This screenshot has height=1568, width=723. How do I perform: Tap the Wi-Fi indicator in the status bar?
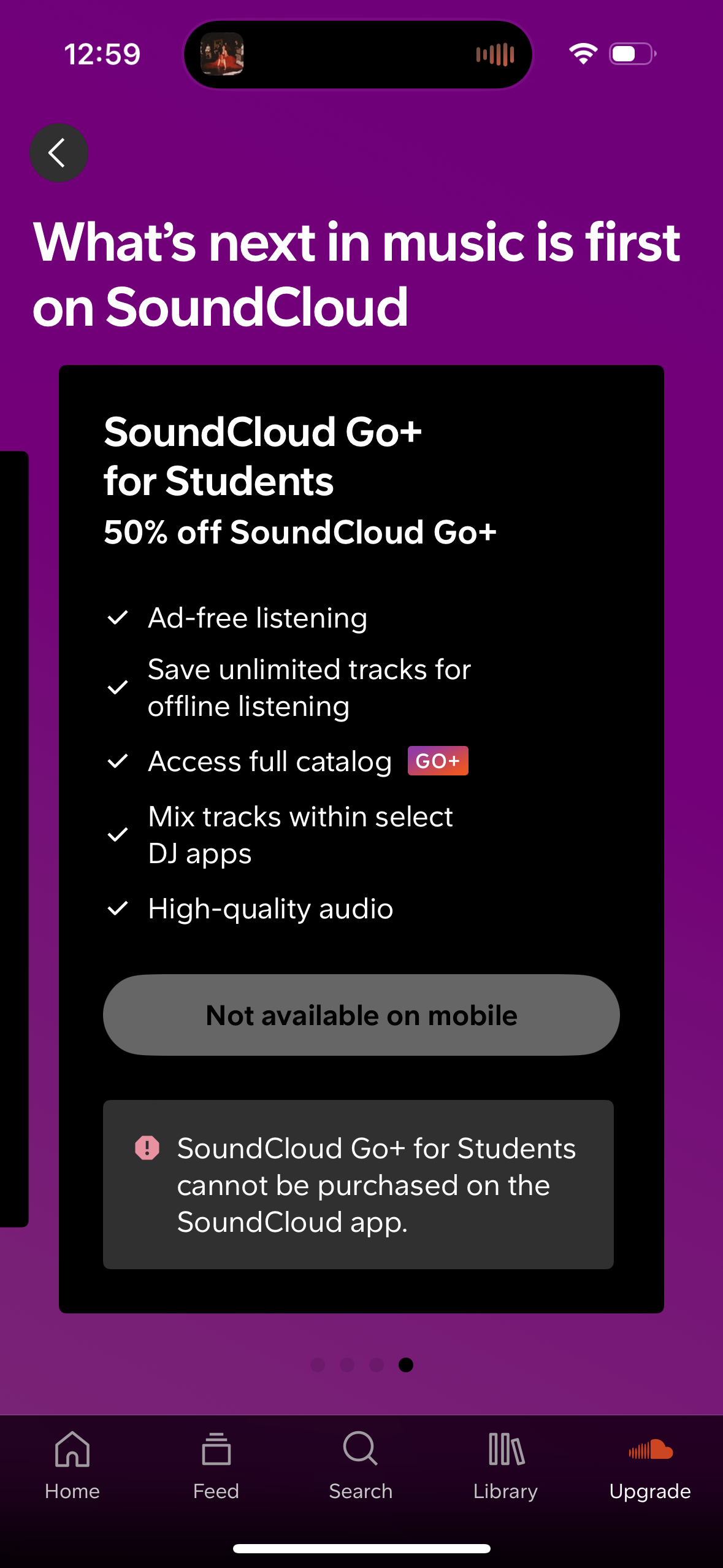tap(583, 54)
